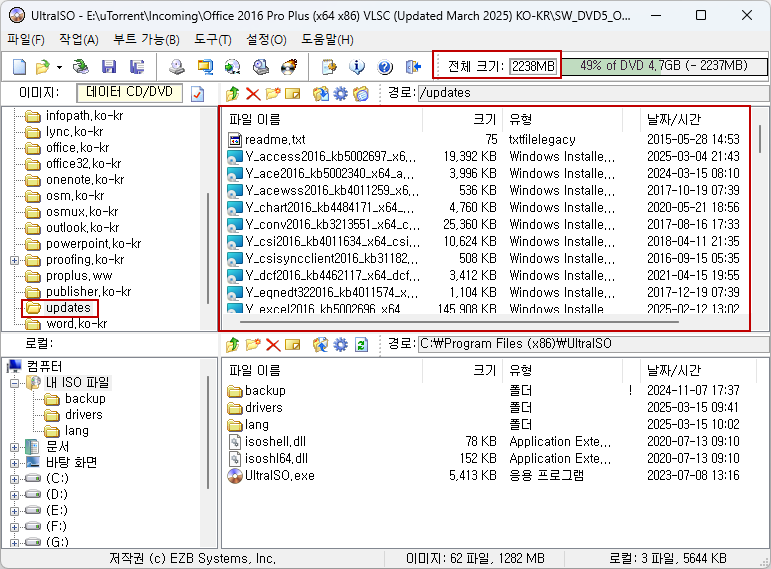Open the dropdown arrow beside Open icon

tap(59, 67)
